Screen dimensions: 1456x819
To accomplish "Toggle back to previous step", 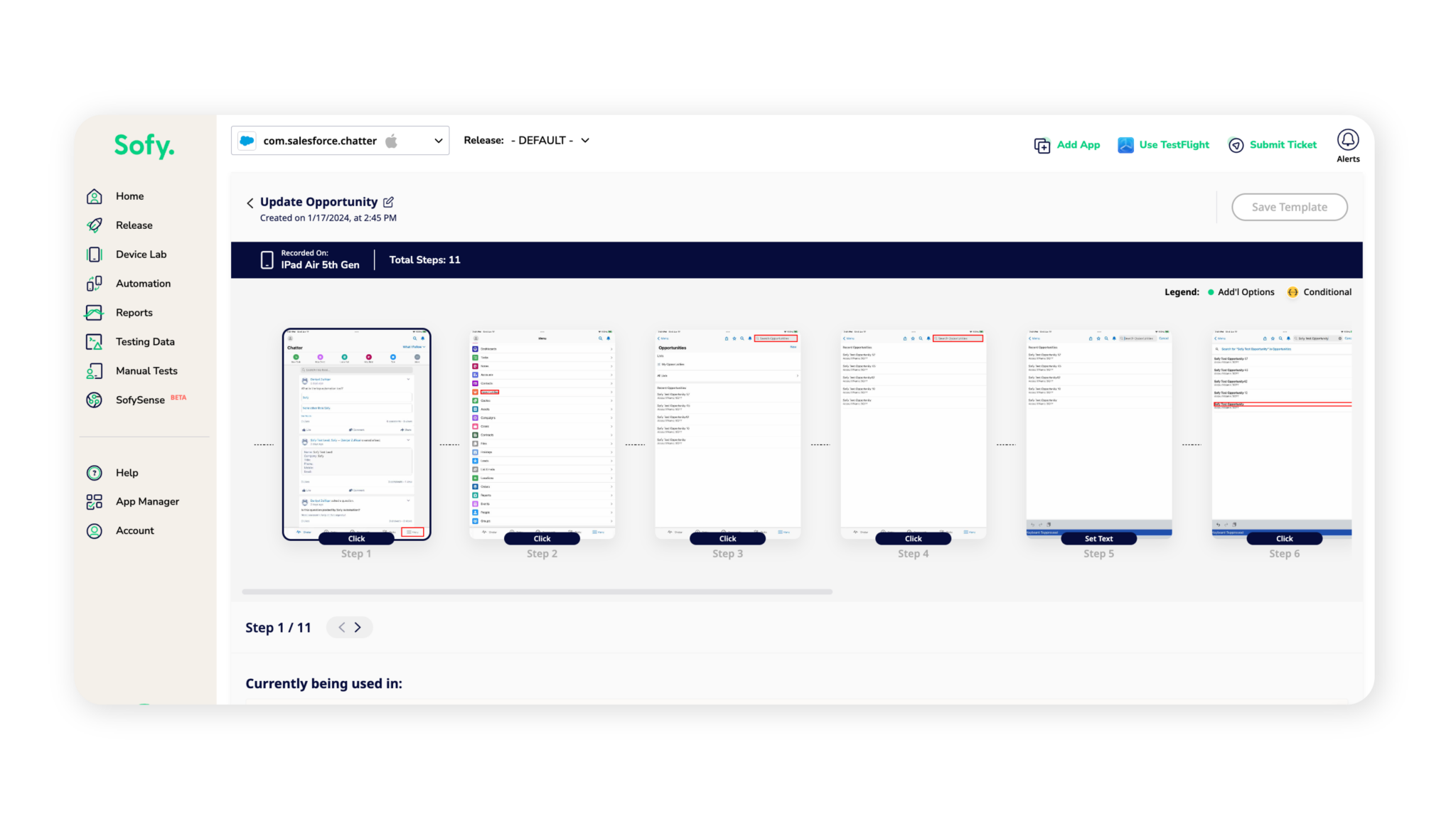I will [340, 627].
